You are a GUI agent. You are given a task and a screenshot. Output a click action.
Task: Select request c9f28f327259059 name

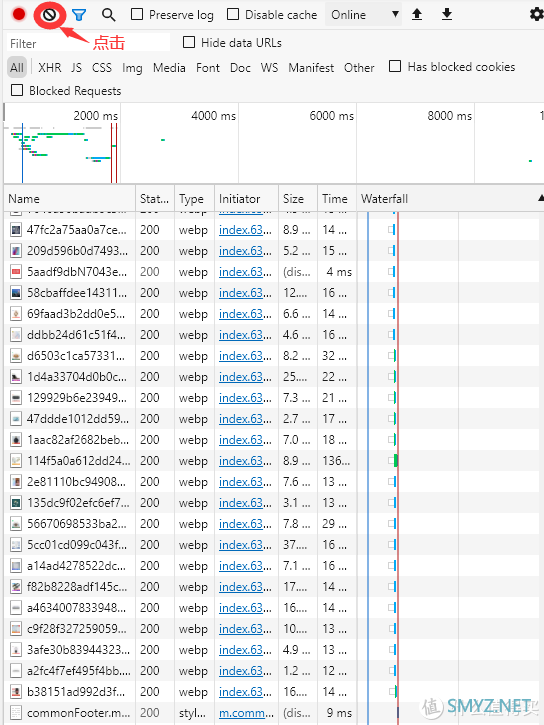tap(76, 629)
